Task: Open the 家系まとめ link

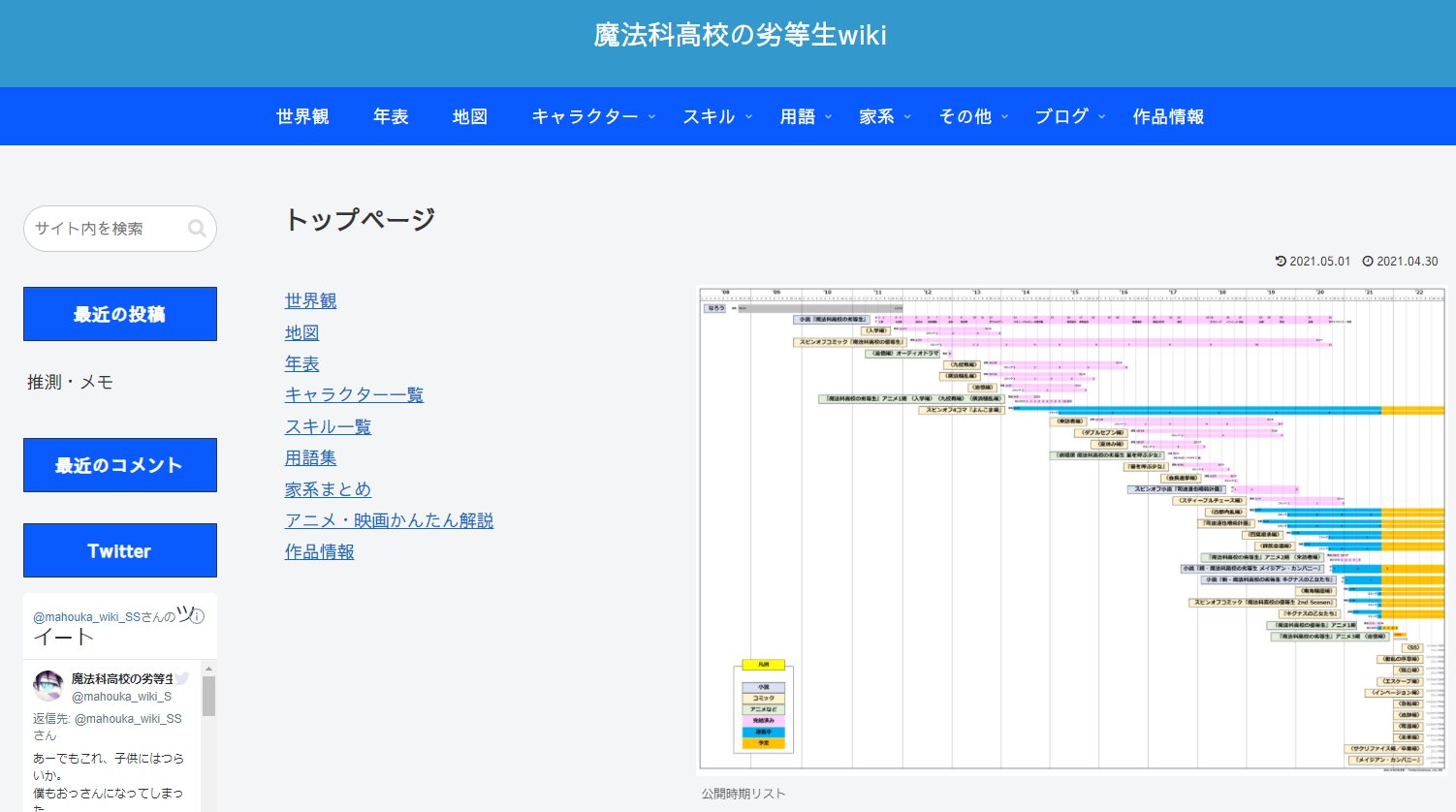Action: click(x=328, y=489)
